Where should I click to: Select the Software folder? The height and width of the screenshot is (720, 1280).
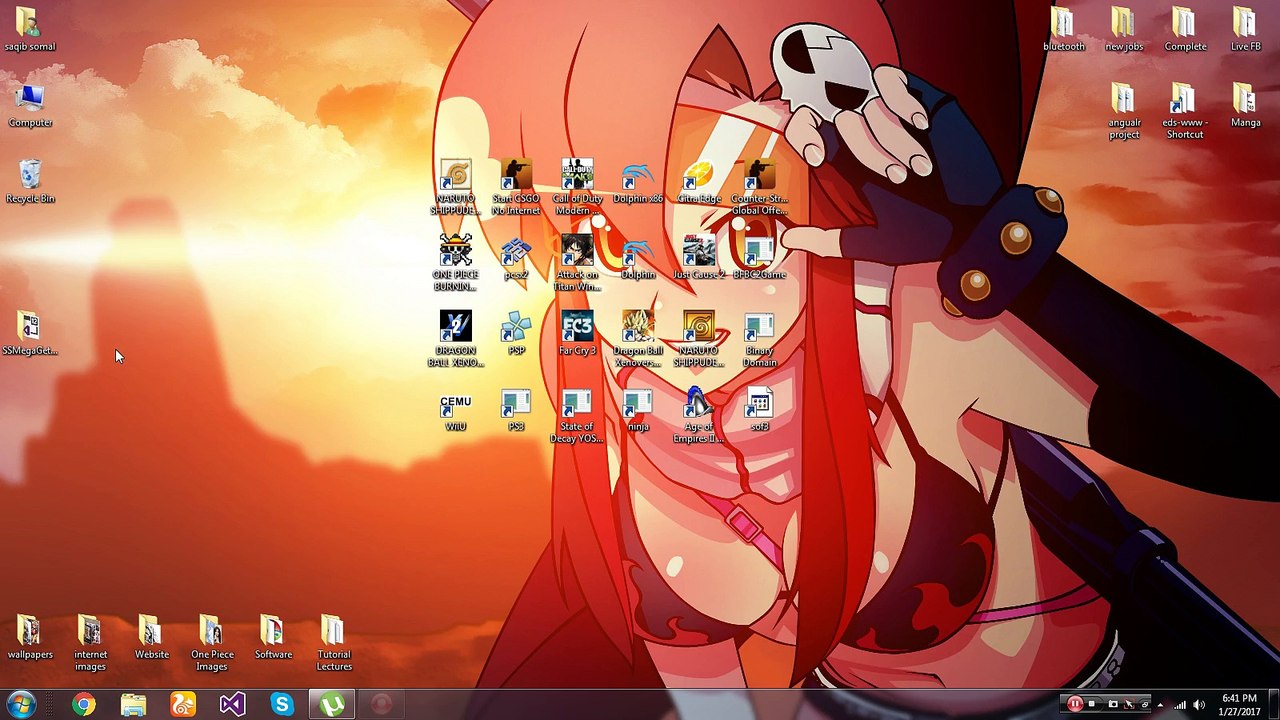(273, 638)
